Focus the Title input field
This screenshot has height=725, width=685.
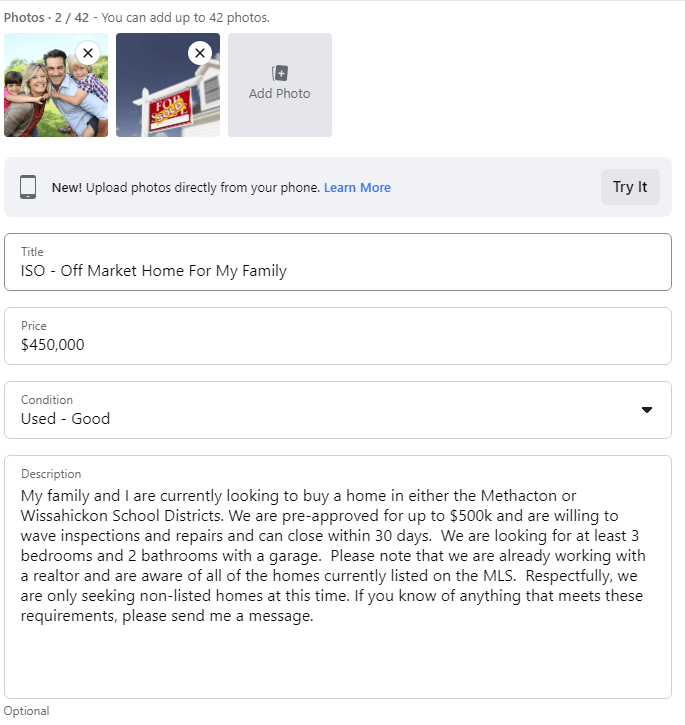point(338,262)
